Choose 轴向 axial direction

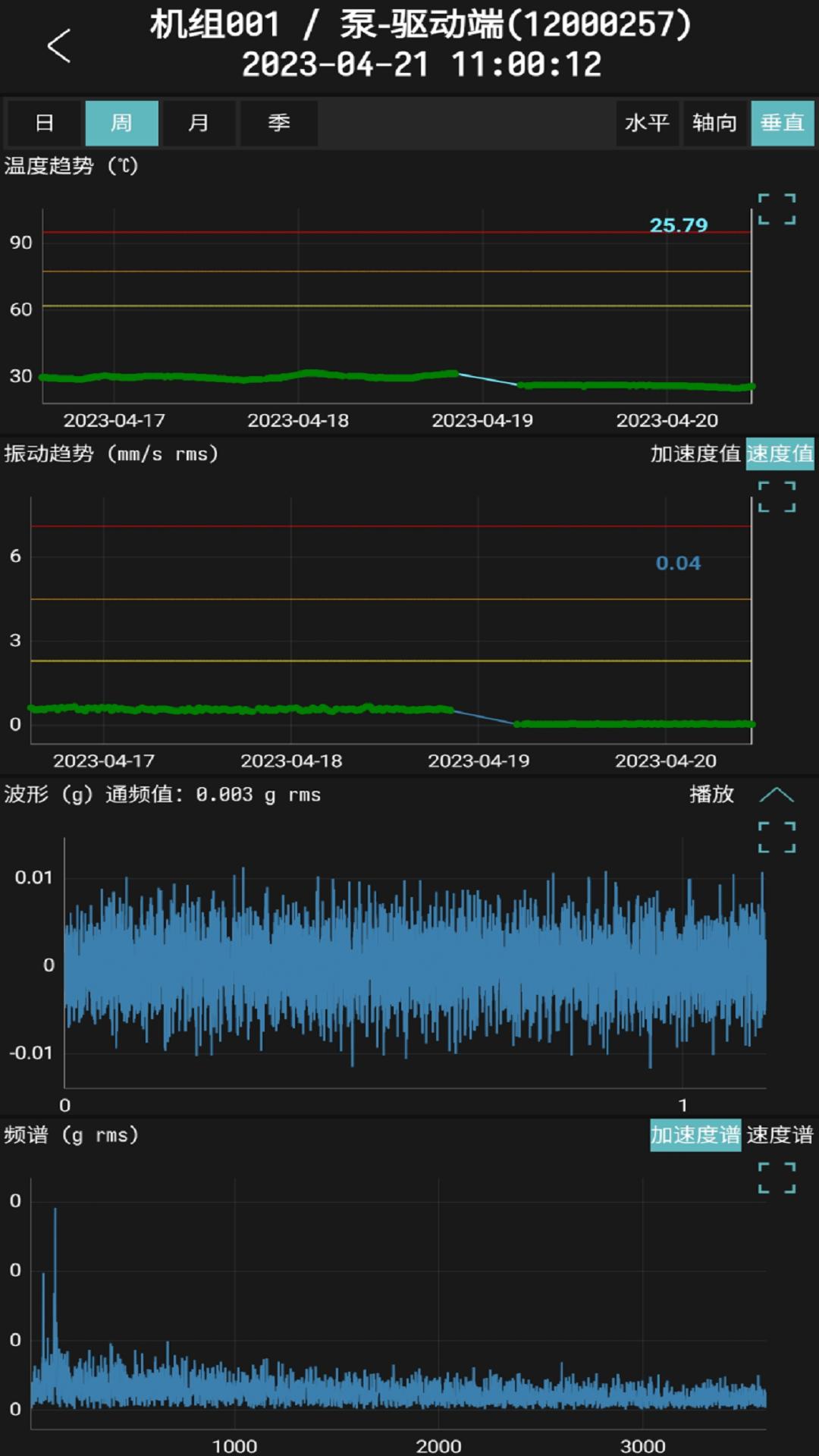point(714,123)
